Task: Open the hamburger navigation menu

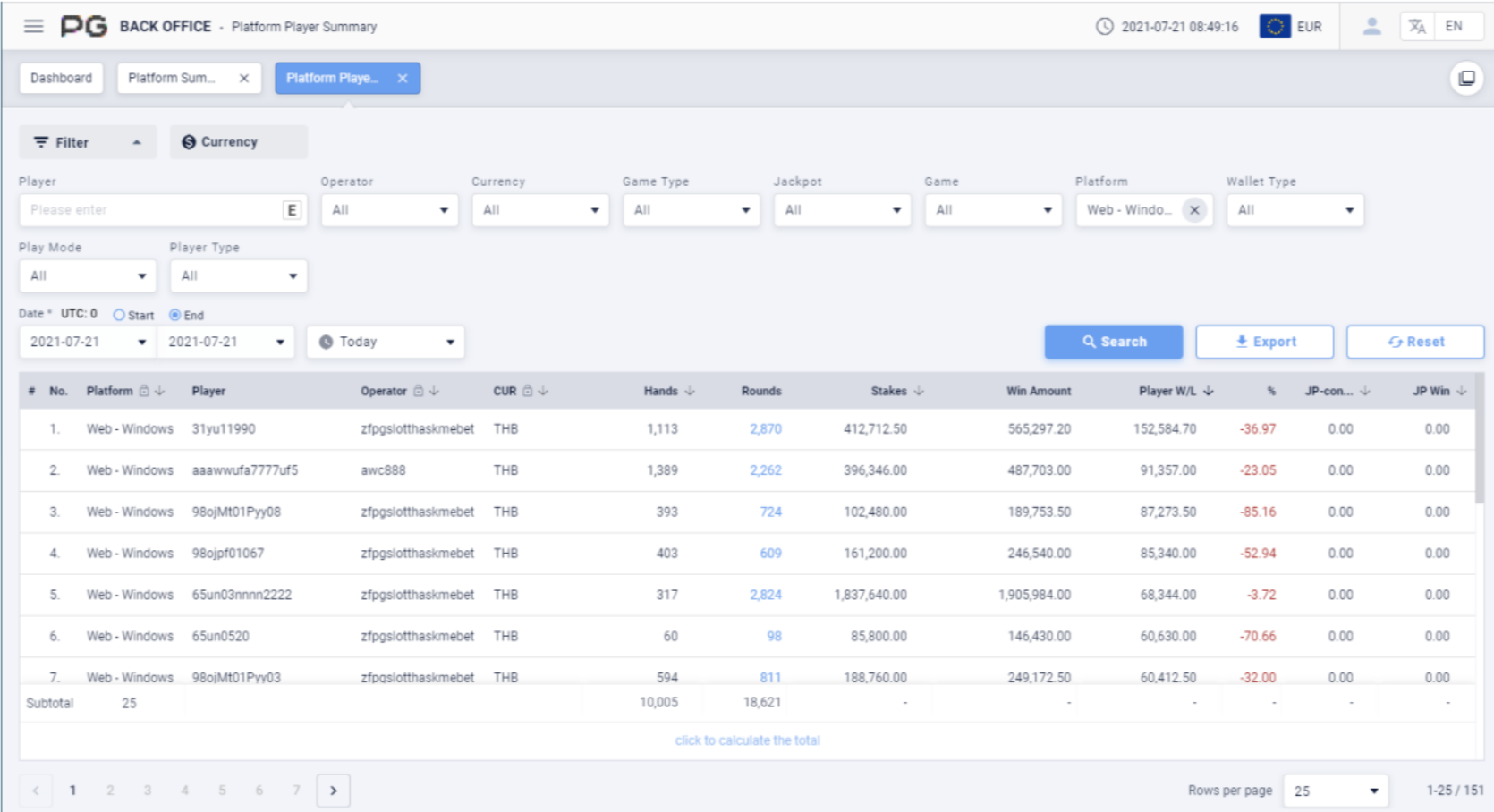Action: click(x=34, y=26)
